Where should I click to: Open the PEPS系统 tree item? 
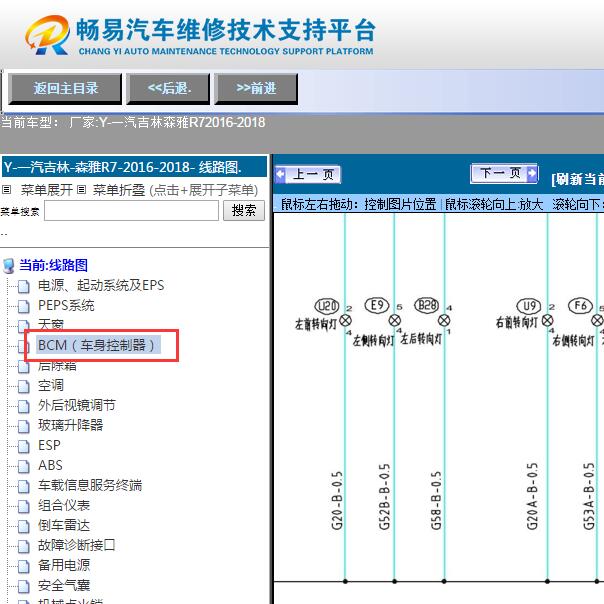66,305
